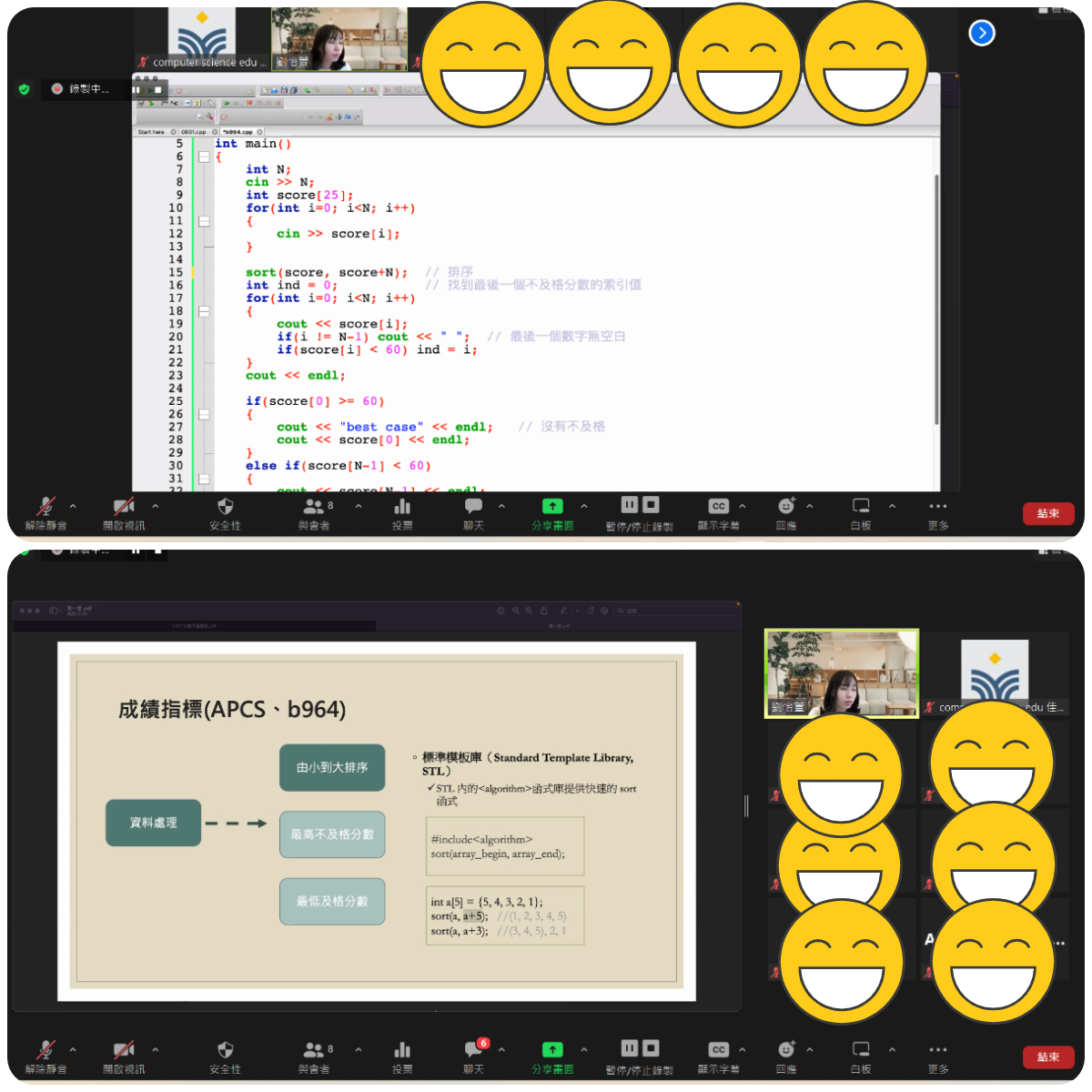
Task: Click the blue next-page arrow in the gallery strip
Action: point(982,34)
